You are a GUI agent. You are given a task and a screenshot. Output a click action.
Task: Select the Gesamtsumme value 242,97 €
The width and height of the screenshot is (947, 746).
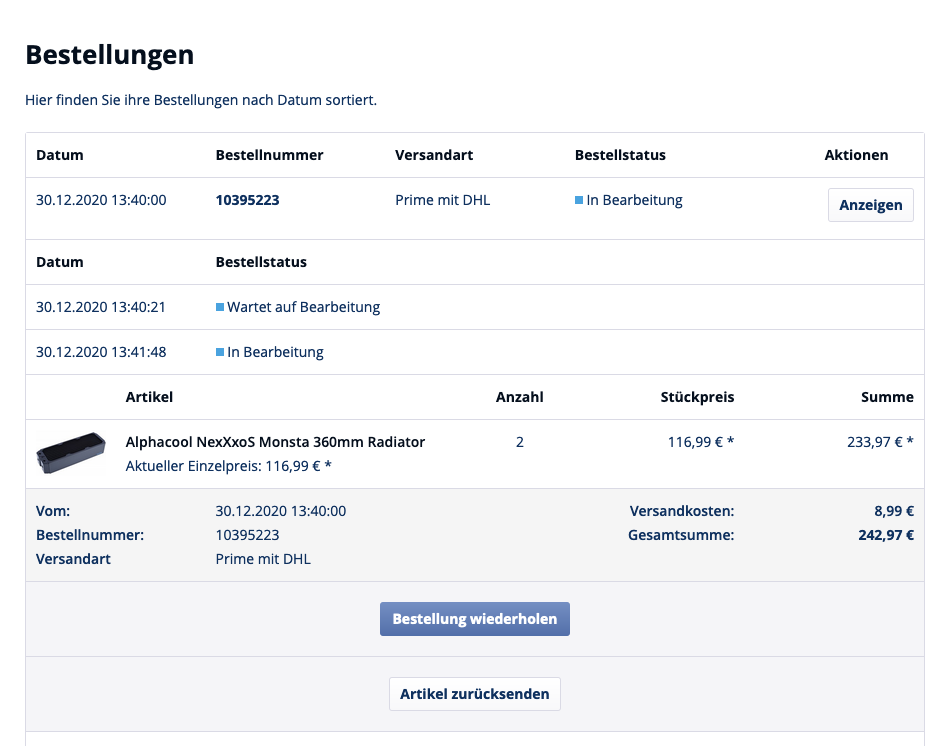click(x=886, y=535)
